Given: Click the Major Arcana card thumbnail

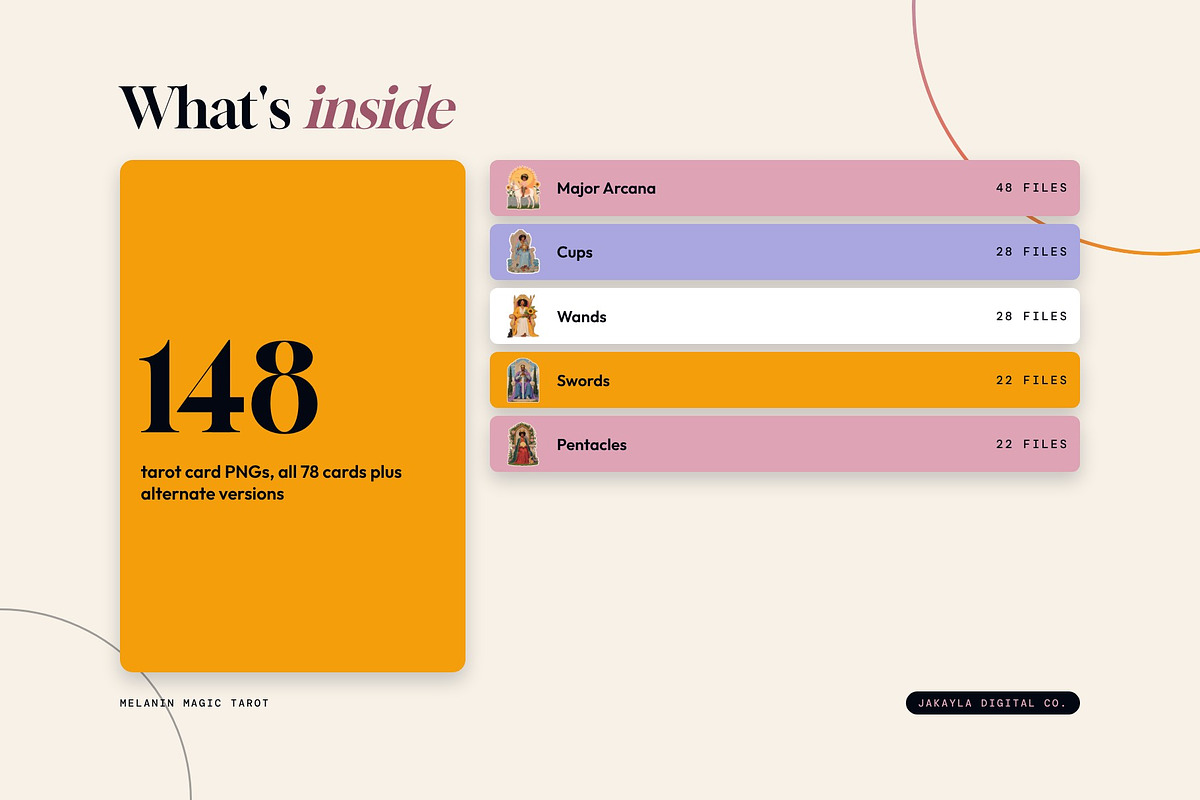Looking at the screenshot, I should click(x=523, y=188).
